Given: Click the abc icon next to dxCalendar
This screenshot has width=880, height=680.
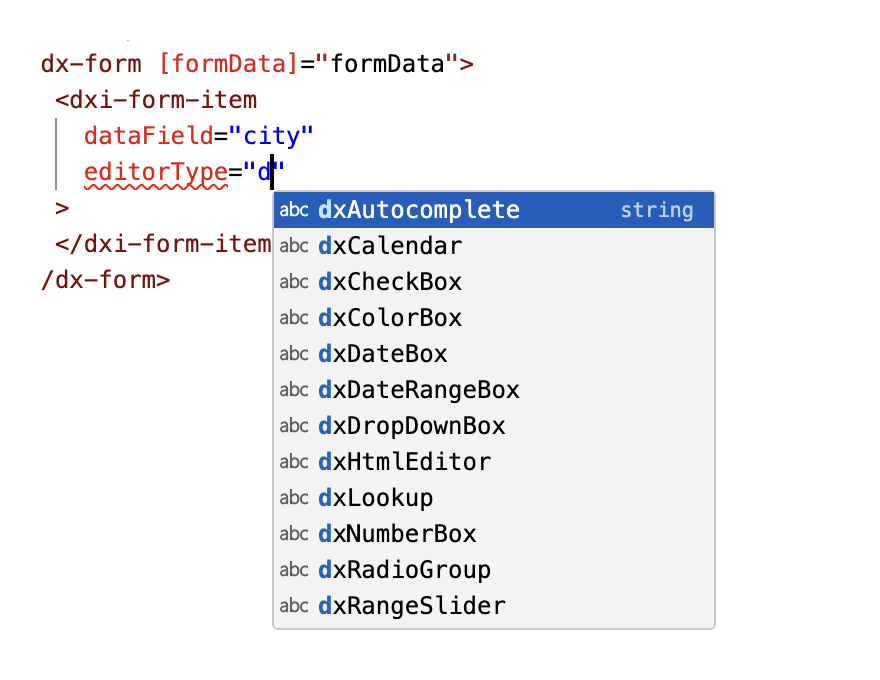Looking at the screenshot, I should click(x=294, y=246).
